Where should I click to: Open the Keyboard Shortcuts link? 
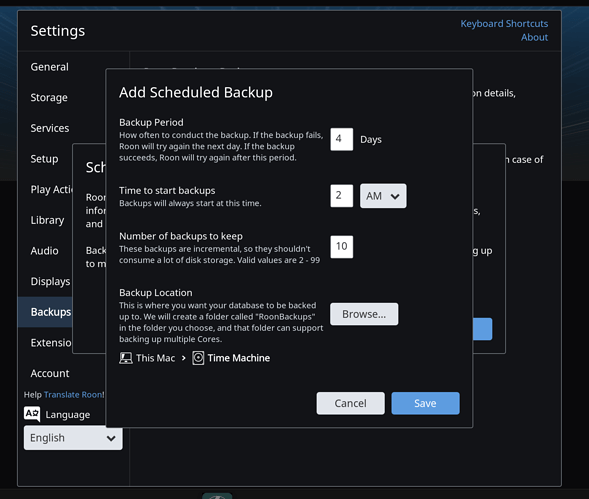tap(504, 24)
